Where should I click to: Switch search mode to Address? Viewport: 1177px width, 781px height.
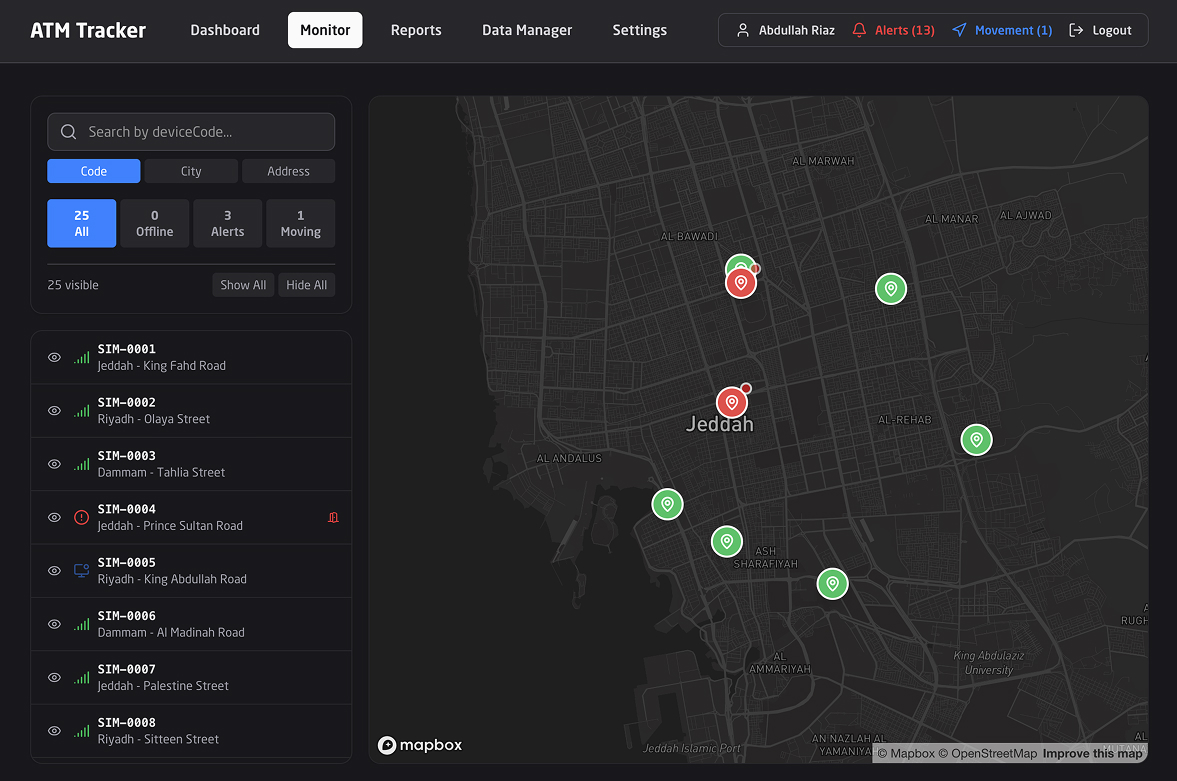point(288,171)
